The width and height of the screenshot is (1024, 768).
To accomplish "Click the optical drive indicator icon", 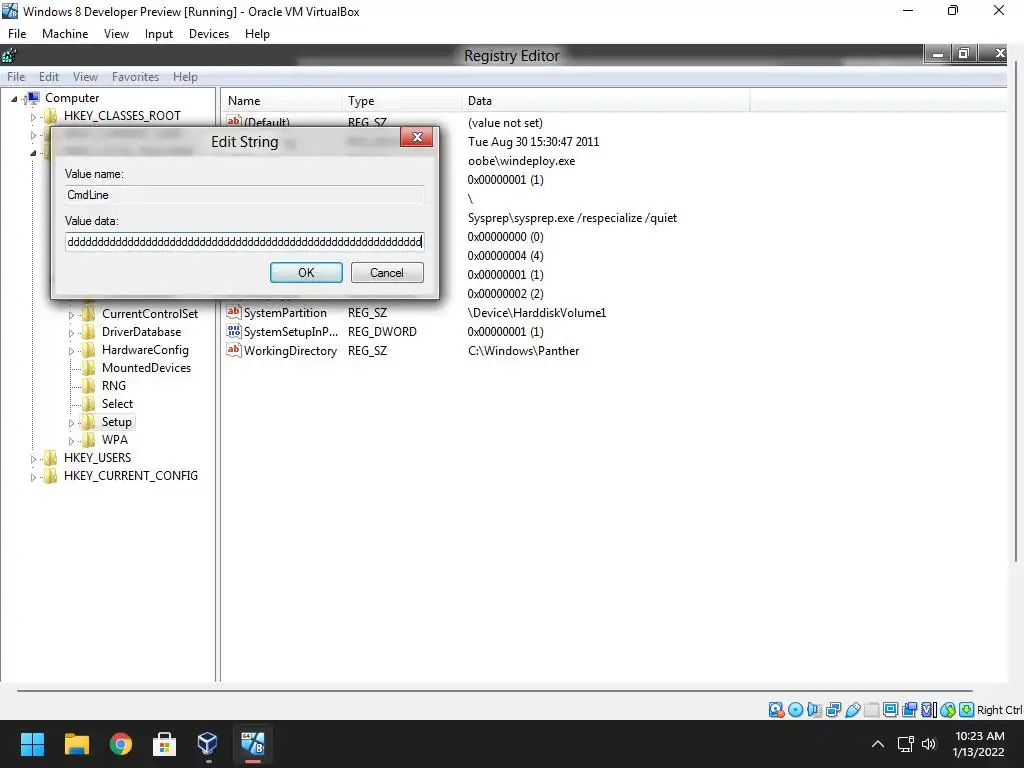I will click(x=795, y=710).
